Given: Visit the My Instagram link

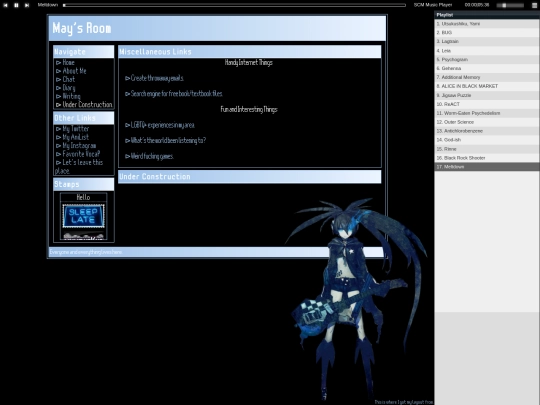Looking at the screenshot, I should coord(79,146).
